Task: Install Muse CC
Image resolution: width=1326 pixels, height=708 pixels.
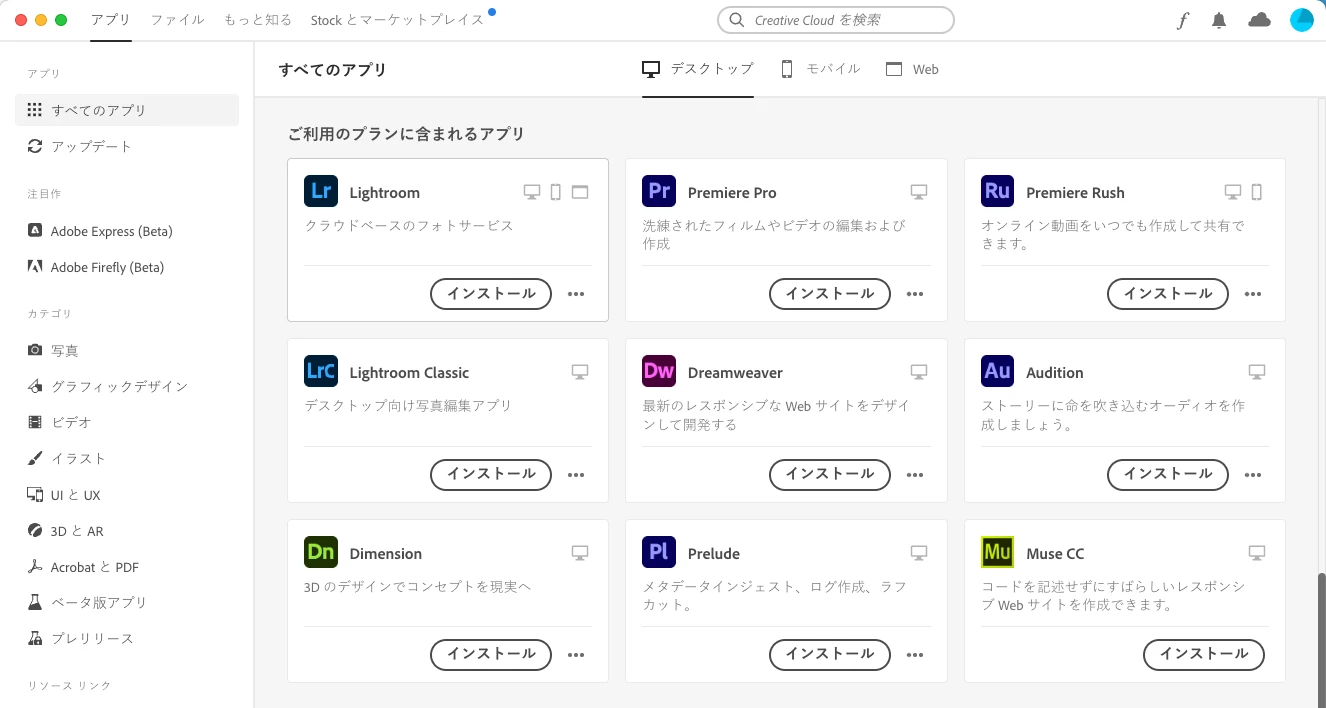Action: click(x=1204, y=654)
